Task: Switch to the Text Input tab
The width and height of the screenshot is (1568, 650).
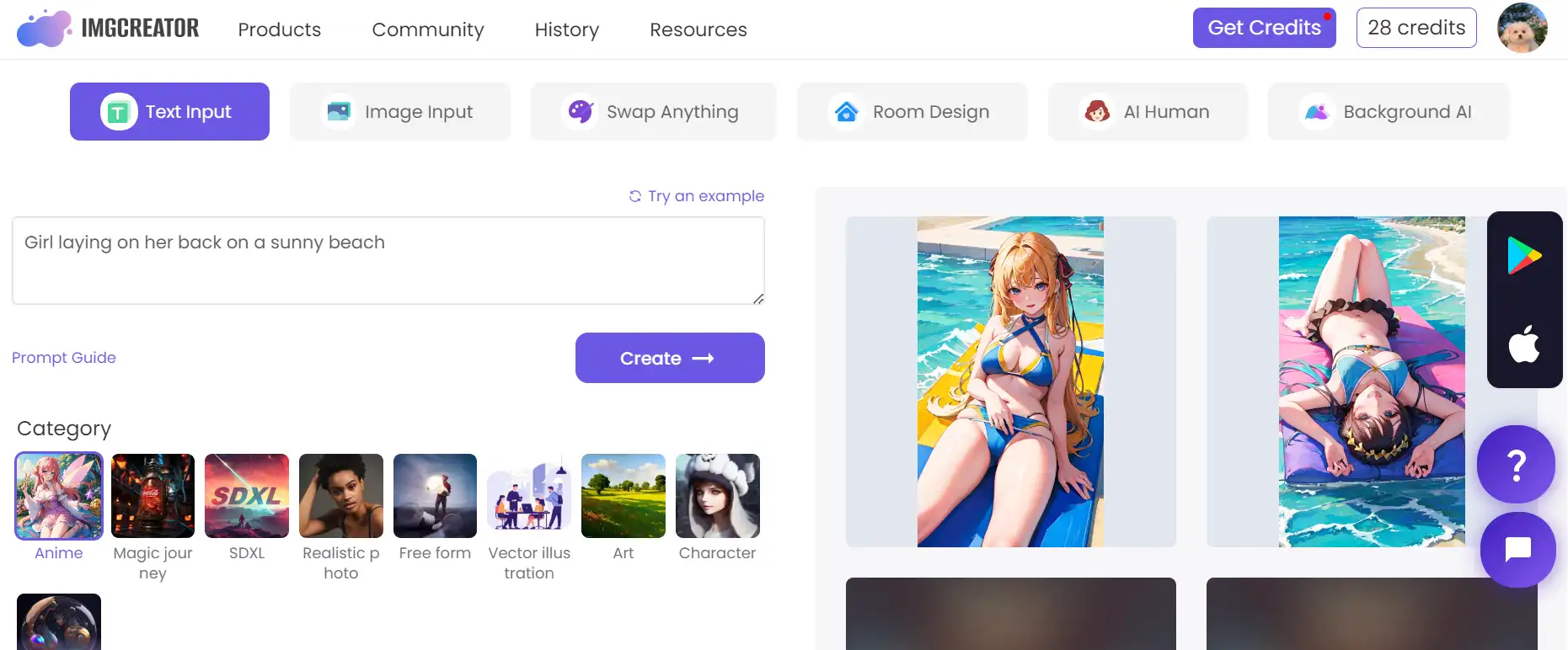Action: coord(169,111)
